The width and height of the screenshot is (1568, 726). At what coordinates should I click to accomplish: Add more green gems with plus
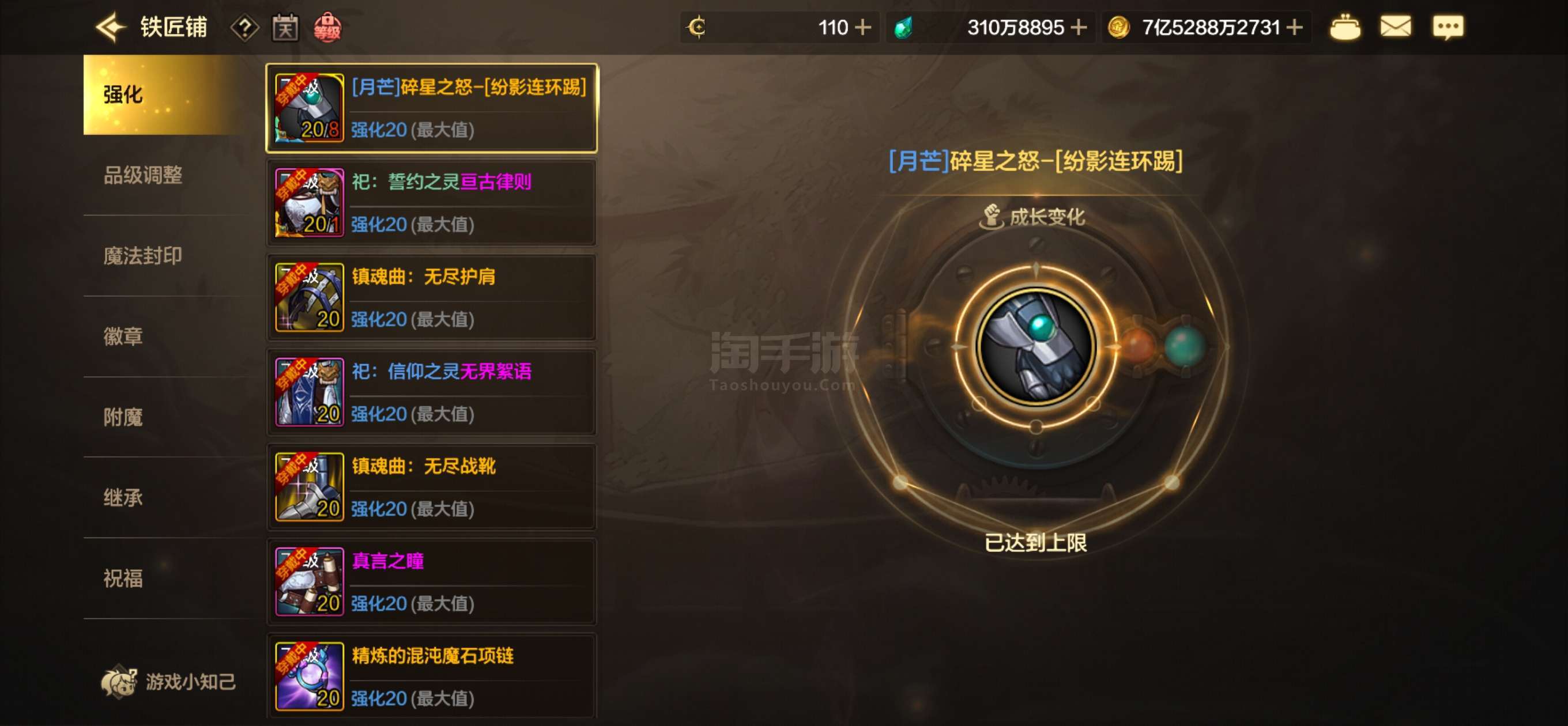pyautogui.click(x=1078, y=28)
